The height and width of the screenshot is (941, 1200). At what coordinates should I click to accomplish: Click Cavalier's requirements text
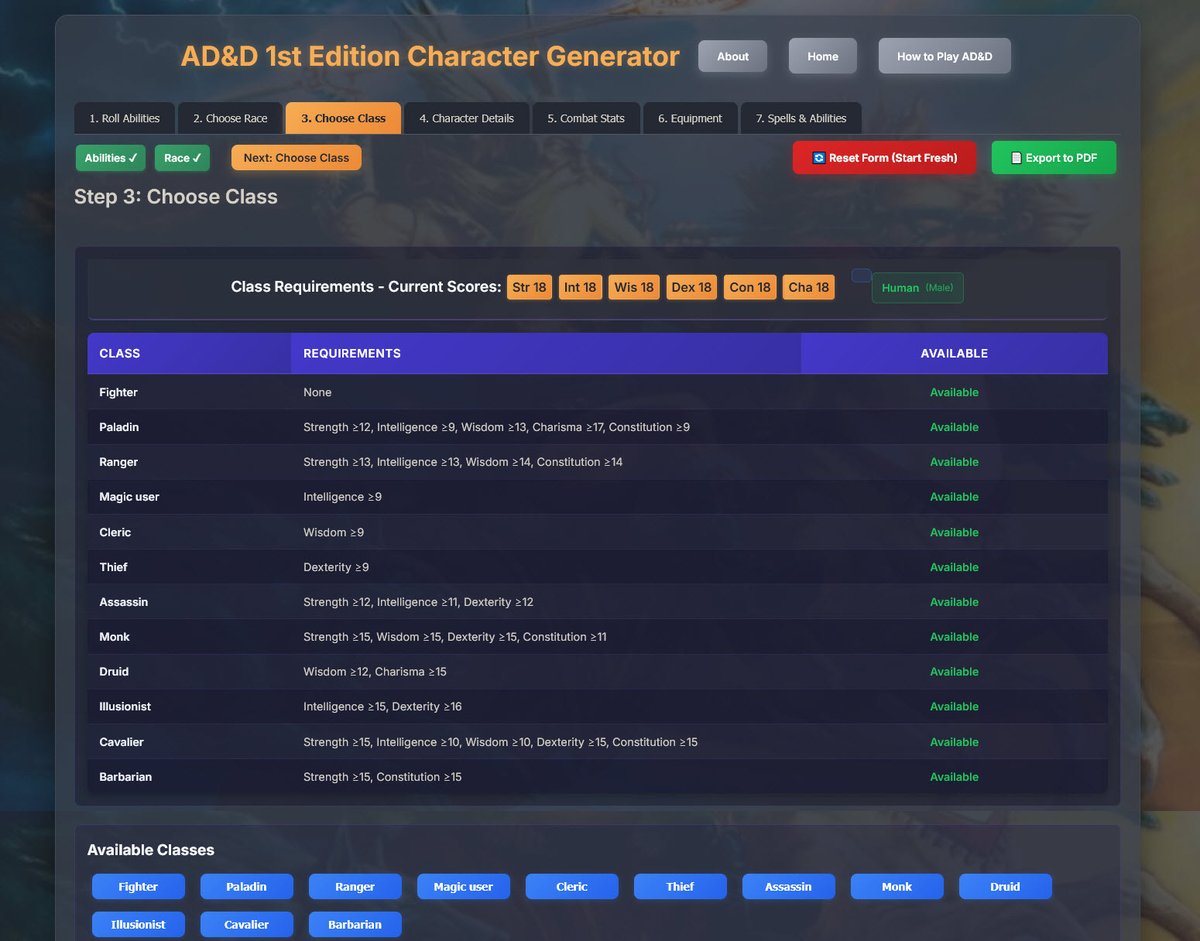click(x=500, y=742)
